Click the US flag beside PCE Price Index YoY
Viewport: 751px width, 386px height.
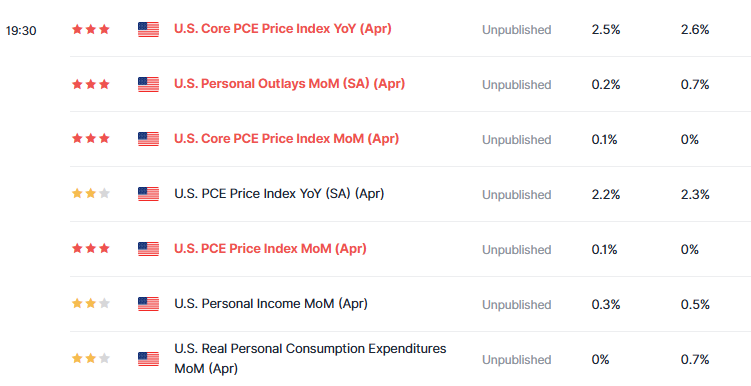coord(148,194)
